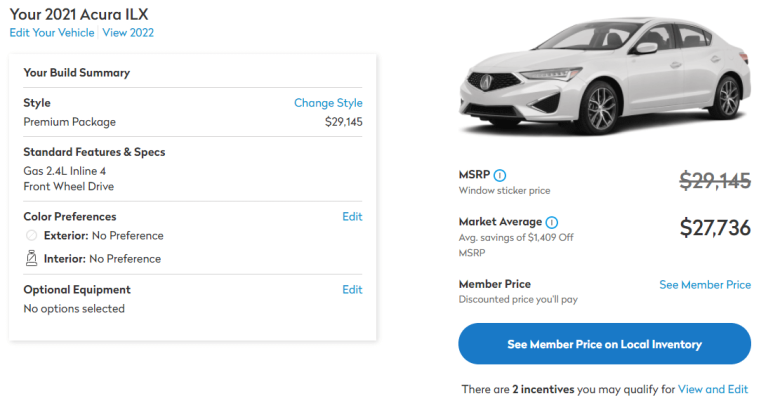Select the exterior color circle swatch
This screenshot has width=768, height=403.
[x=31, y=236]
